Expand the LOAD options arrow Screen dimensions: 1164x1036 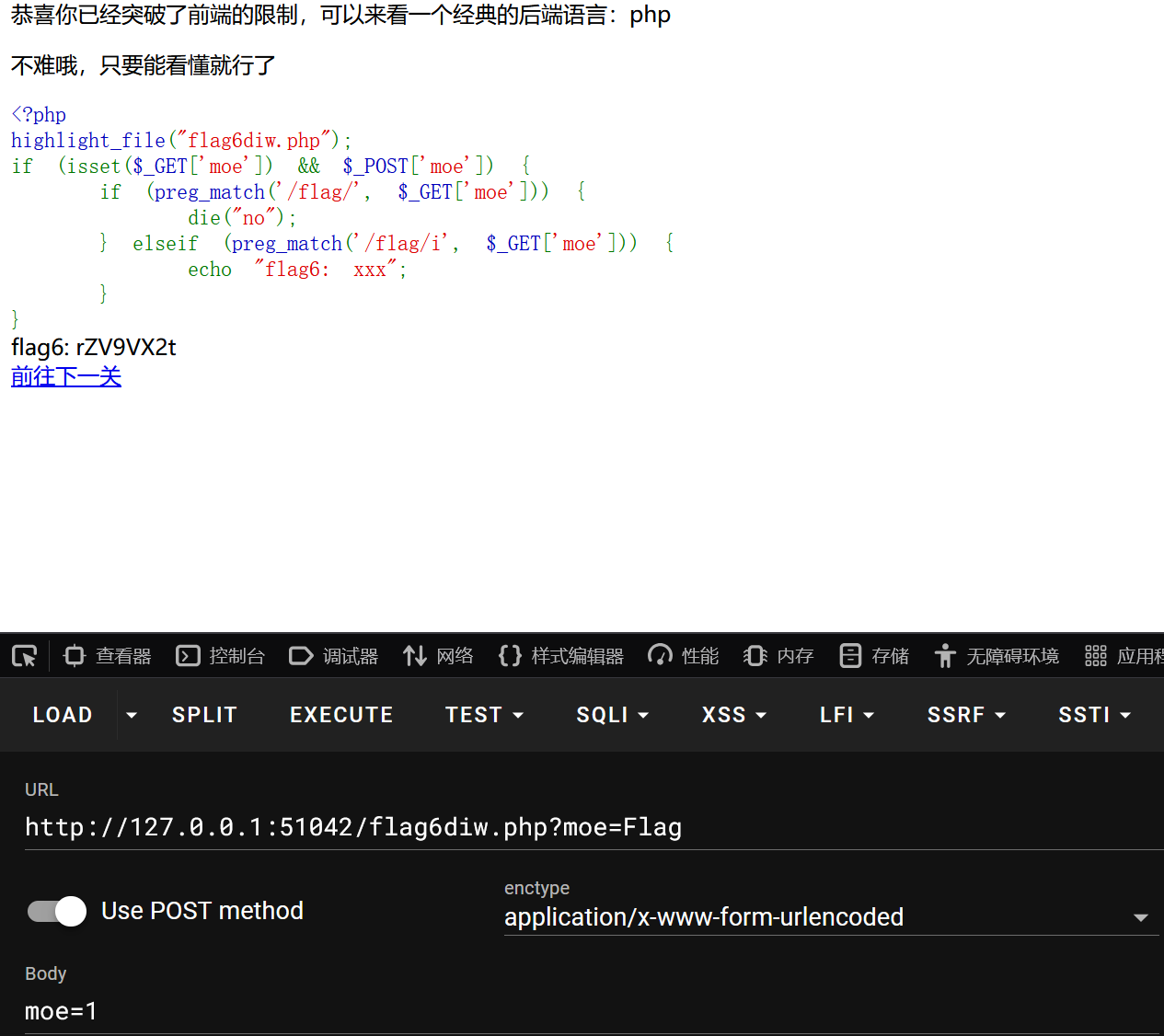tap(132, 714)
